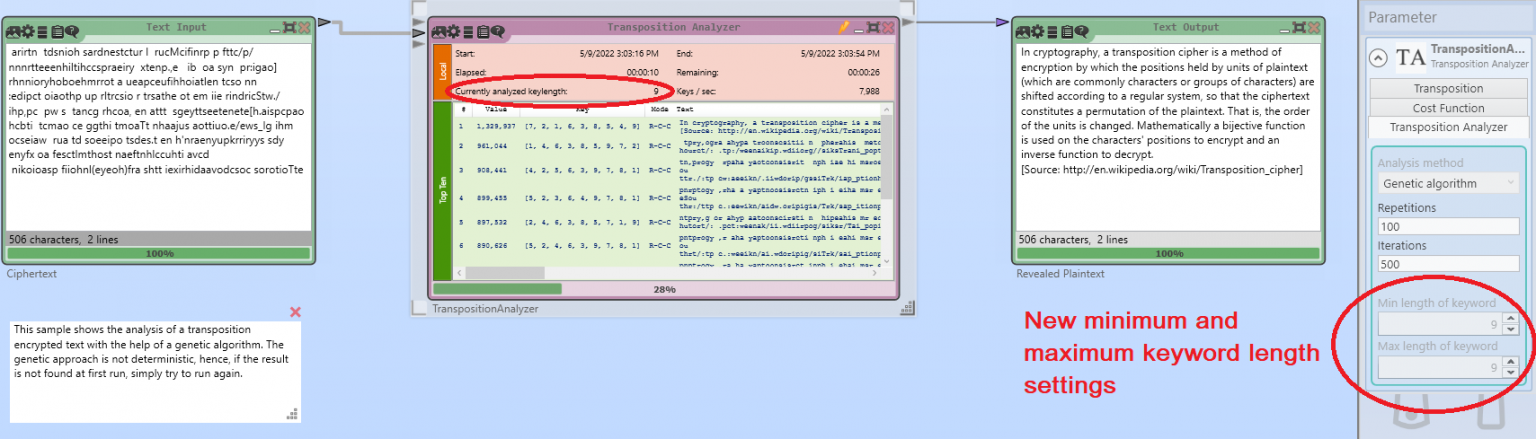
Task: Select result row with value 899,455
Action: pos(668,197)
